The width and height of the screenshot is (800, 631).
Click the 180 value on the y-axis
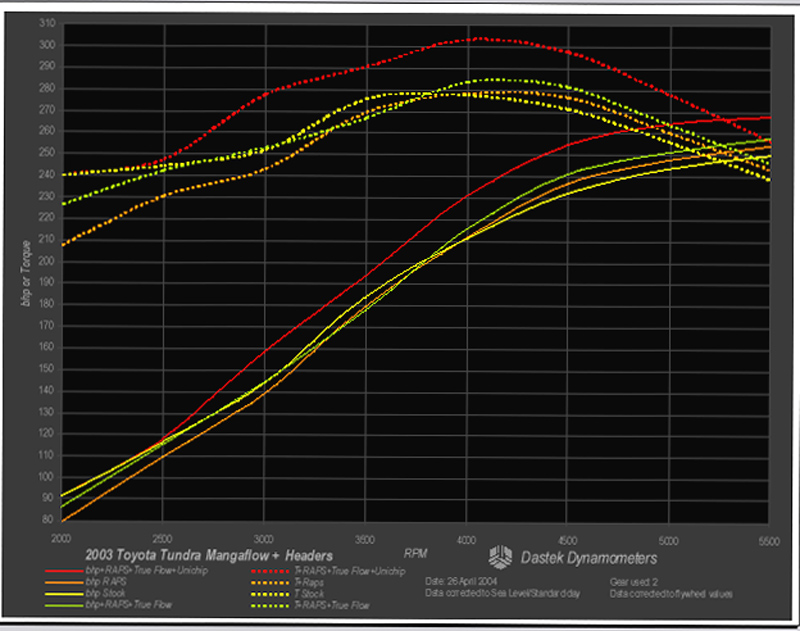coord(47,304)
